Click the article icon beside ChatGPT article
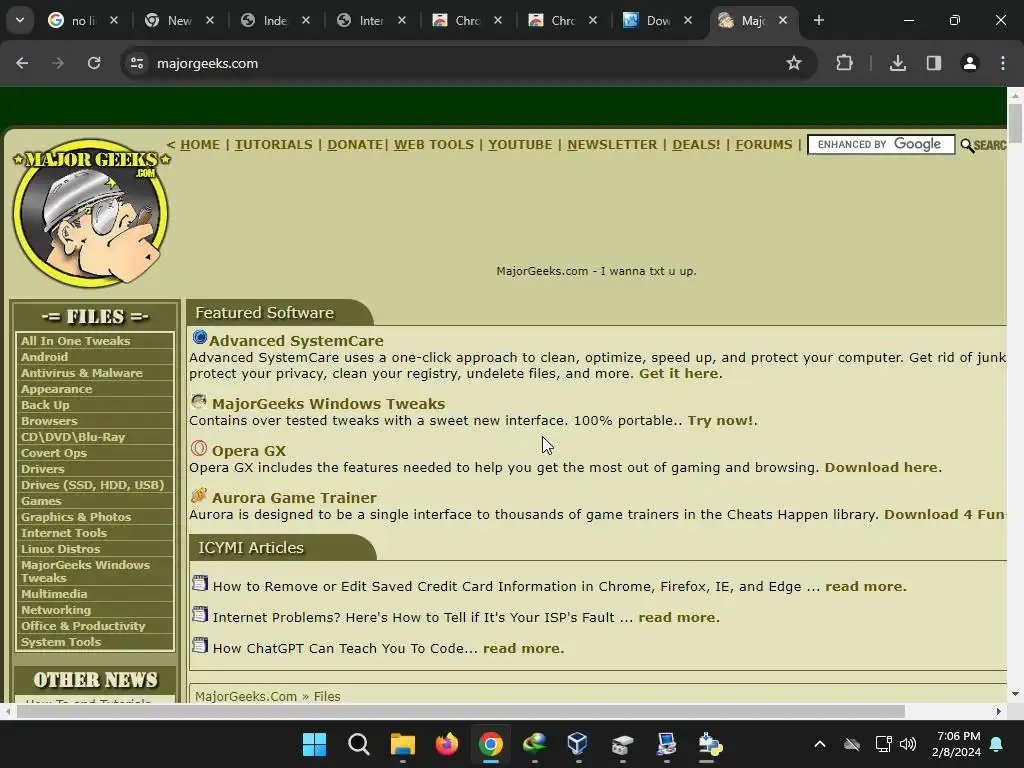 [200, 645]
